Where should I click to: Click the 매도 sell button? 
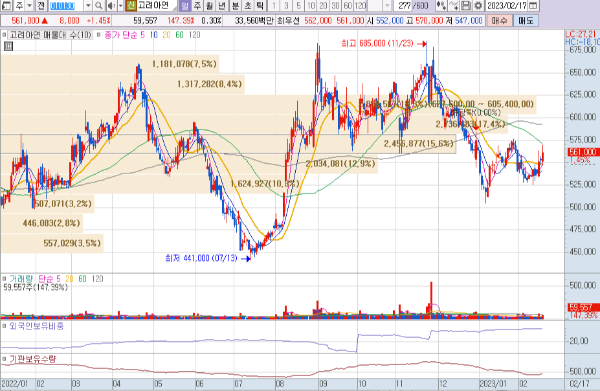pos(526,21)
